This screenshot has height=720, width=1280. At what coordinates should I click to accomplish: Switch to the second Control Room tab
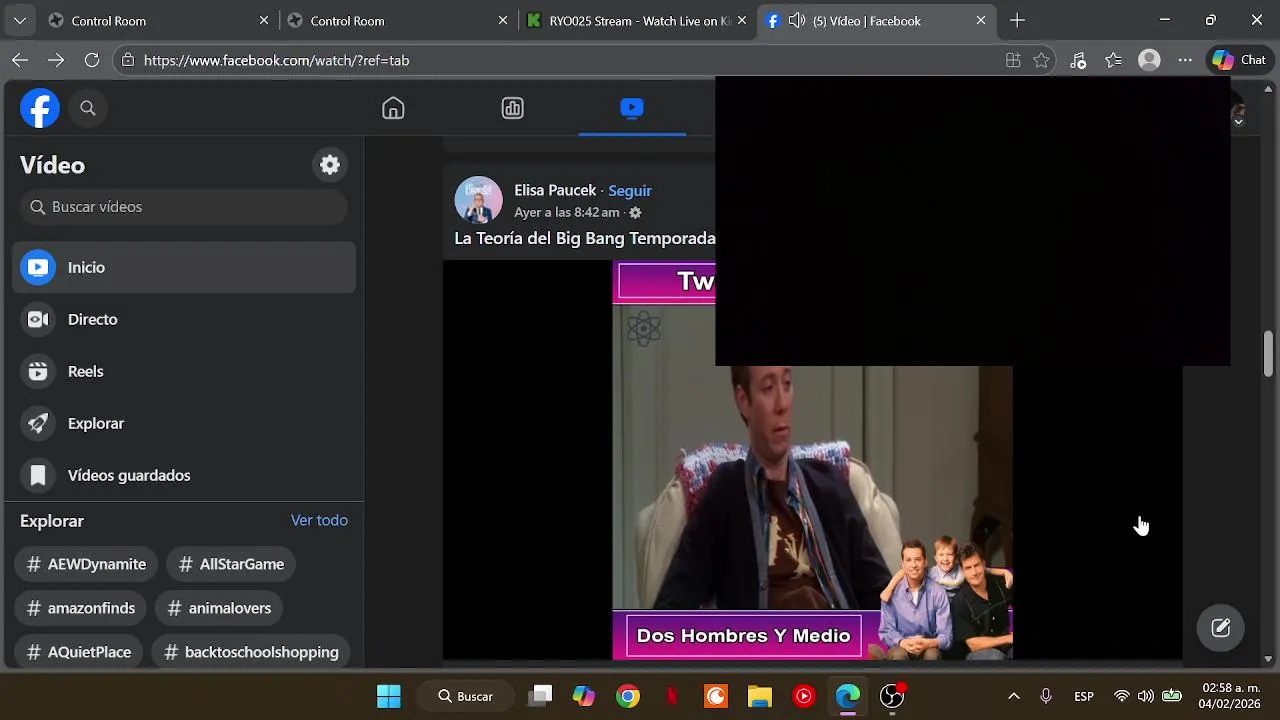397,20
